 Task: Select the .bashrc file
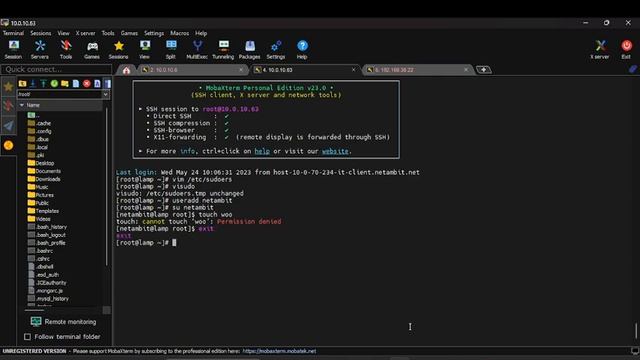pyautogui.click(x=40, y=251)
